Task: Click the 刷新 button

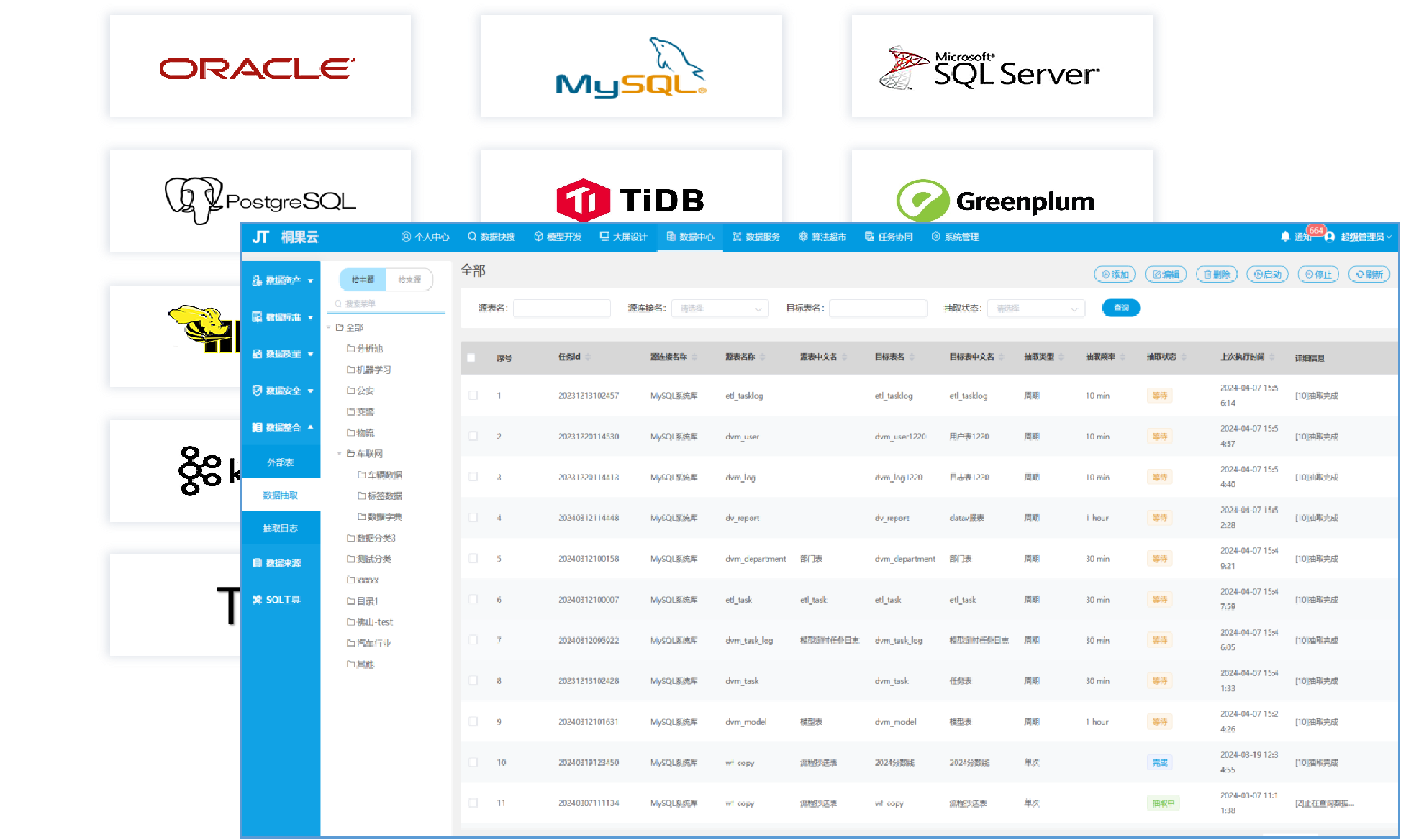Action: coord(1370,274)
